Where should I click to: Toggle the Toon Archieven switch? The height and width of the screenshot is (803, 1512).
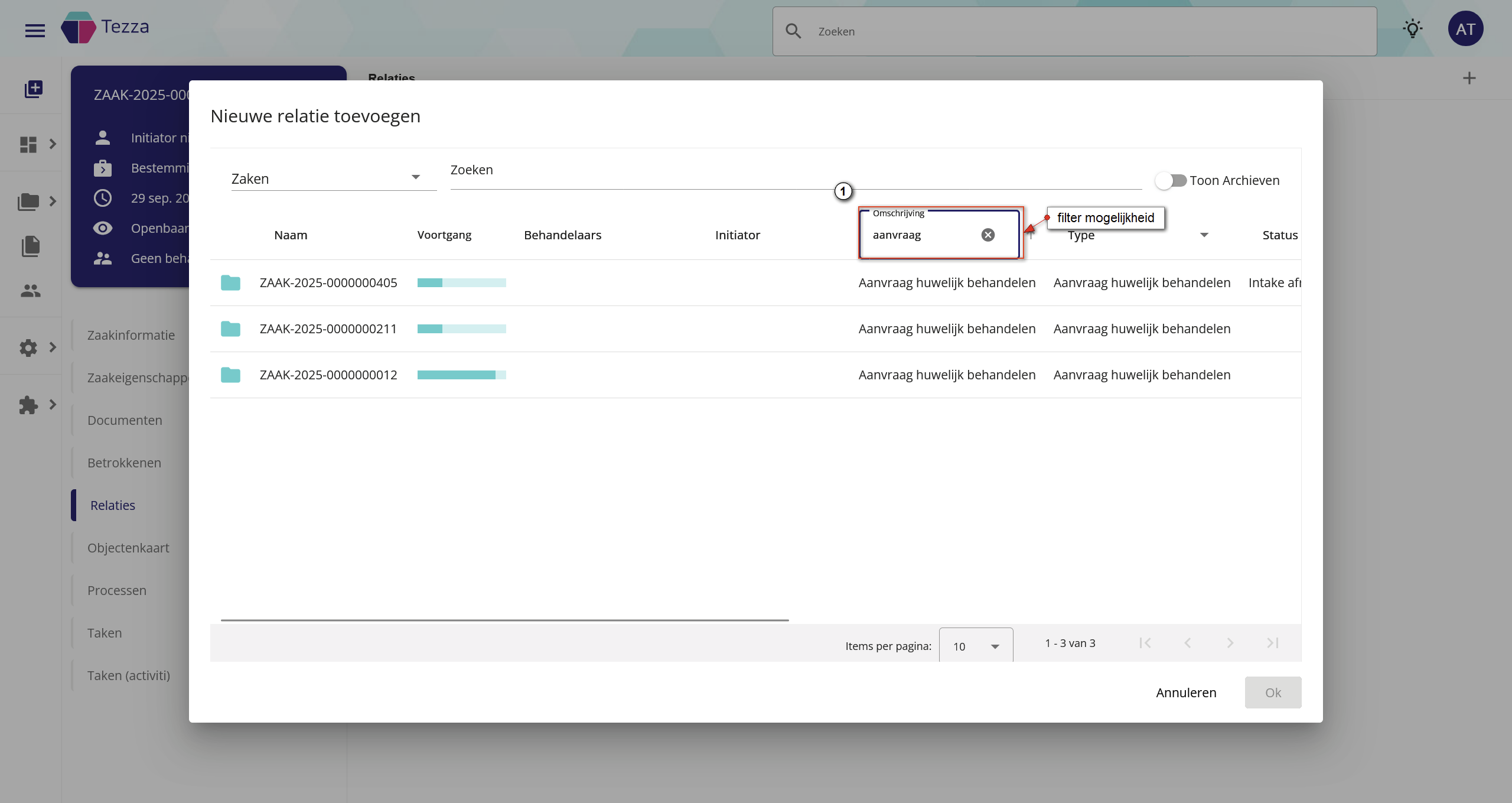(1171, 180)
